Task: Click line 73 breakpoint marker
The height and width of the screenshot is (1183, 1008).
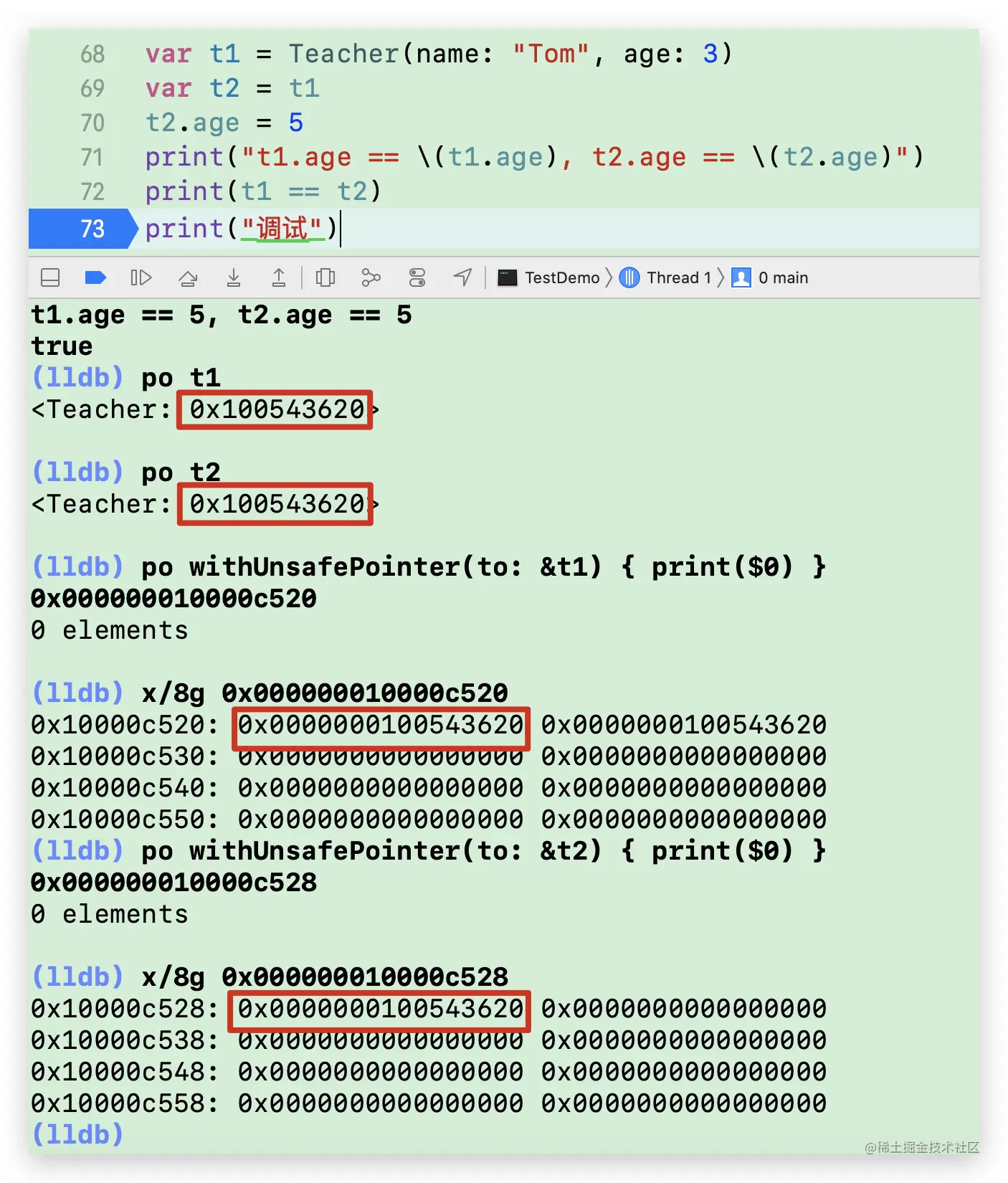Action: pyautogui.click(x=82, y=229)
